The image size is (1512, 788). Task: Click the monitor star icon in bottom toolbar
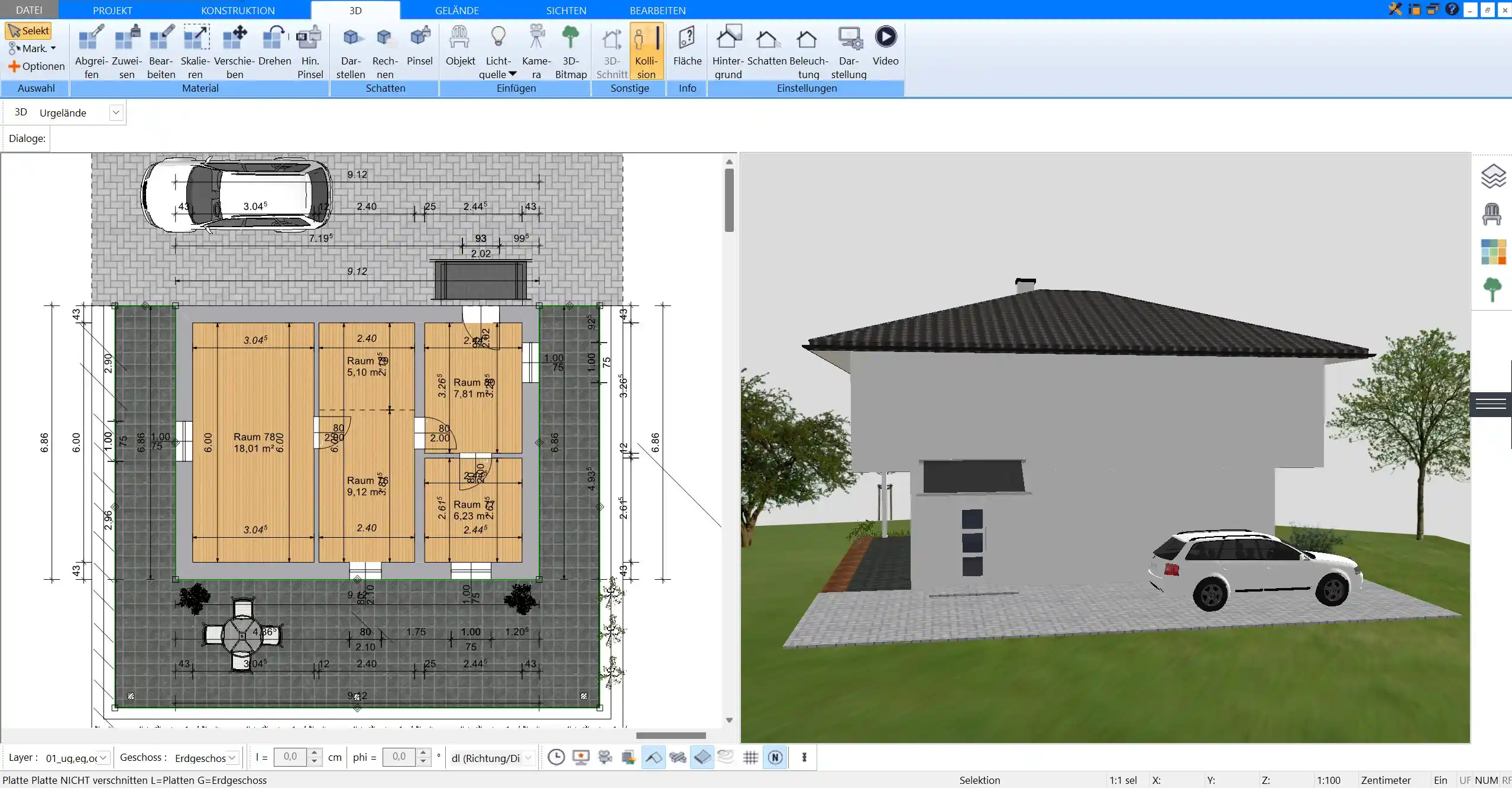click(581, 757)
